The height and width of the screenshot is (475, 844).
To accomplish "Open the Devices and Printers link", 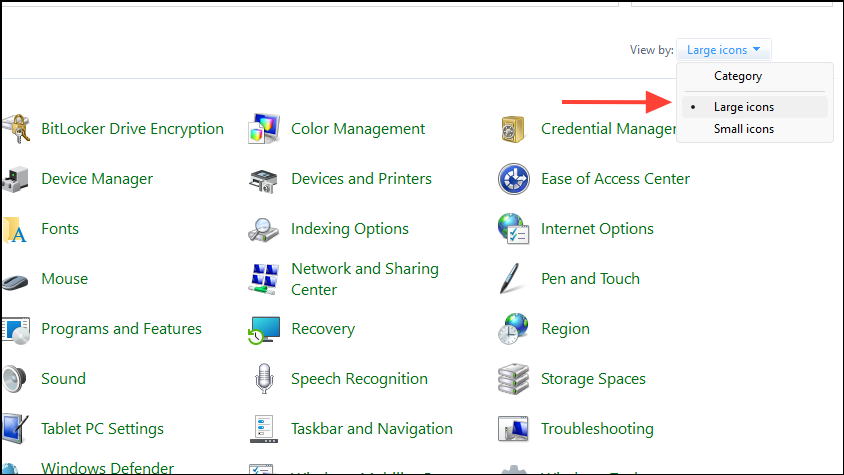I will 361,179.
